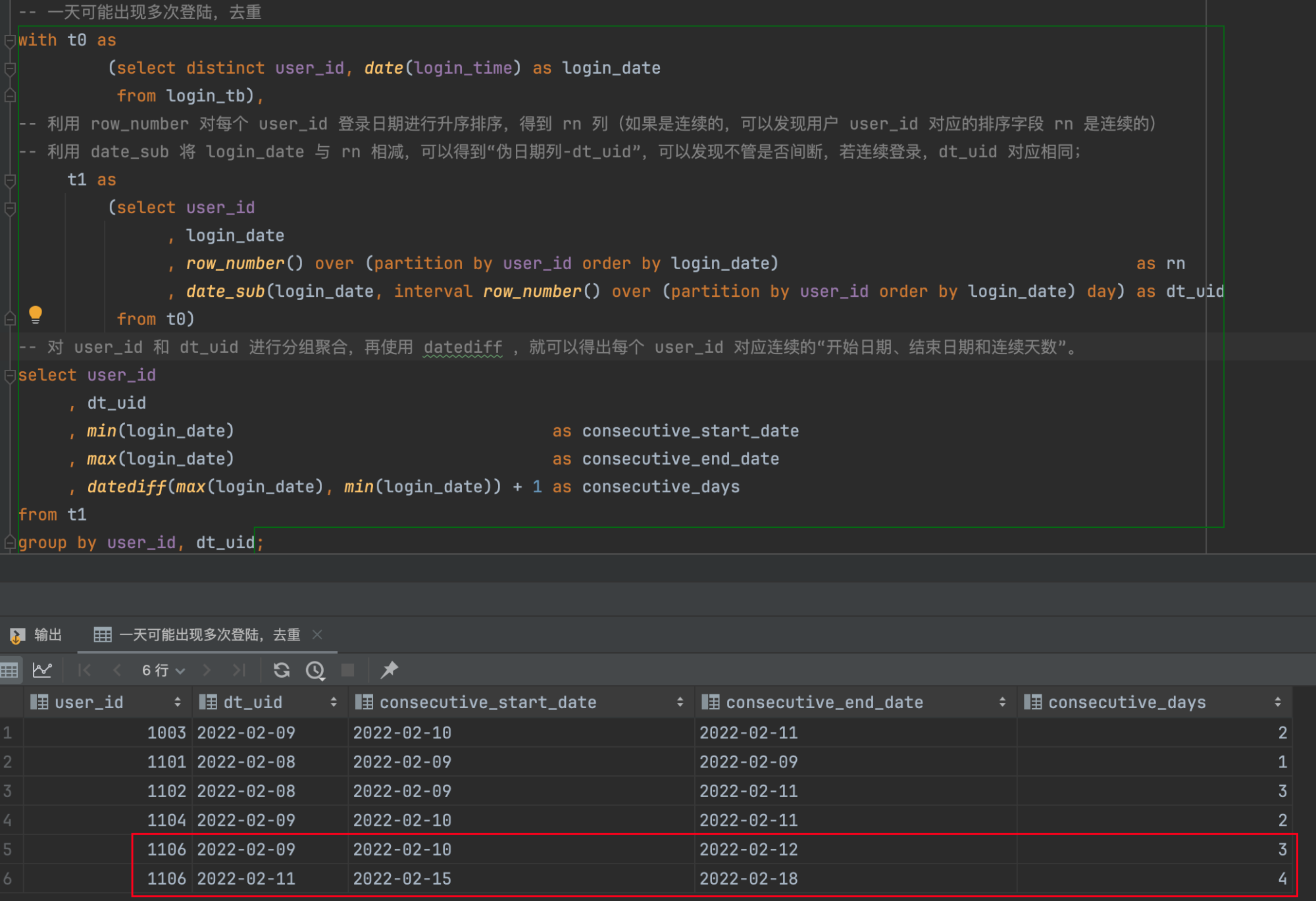Open the page size '6 行' dropdown
1316x901 pixels.
pyautogui.click(x=163, y=671)
